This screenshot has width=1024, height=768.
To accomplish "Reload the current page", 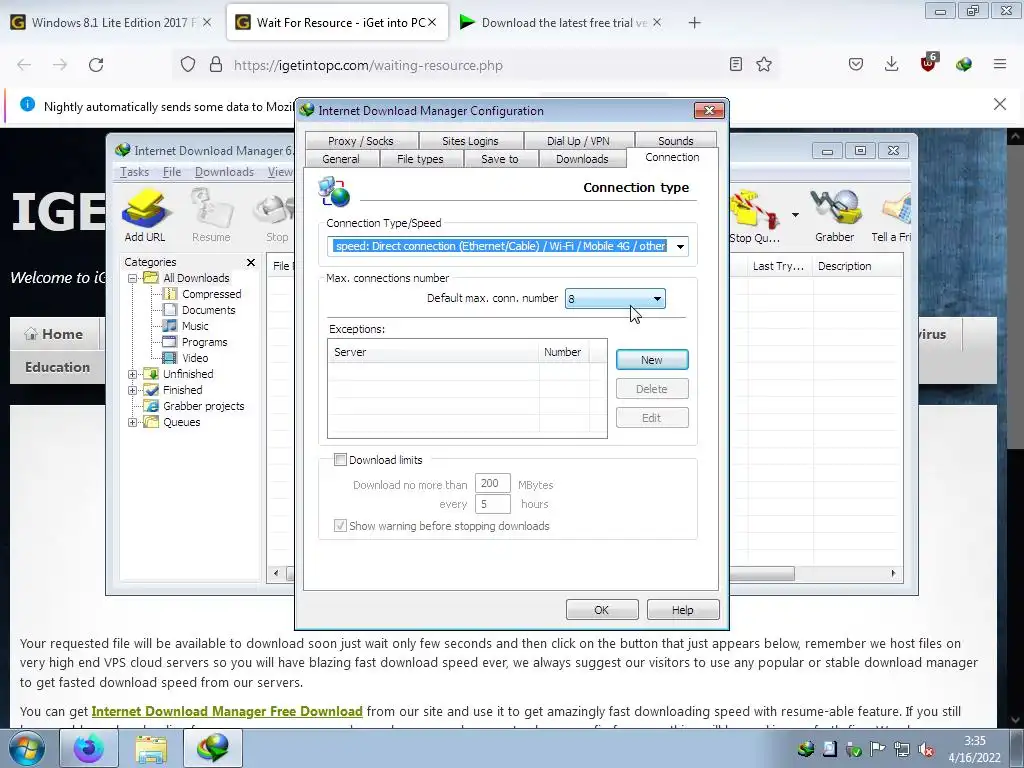I will coord(96,65).
